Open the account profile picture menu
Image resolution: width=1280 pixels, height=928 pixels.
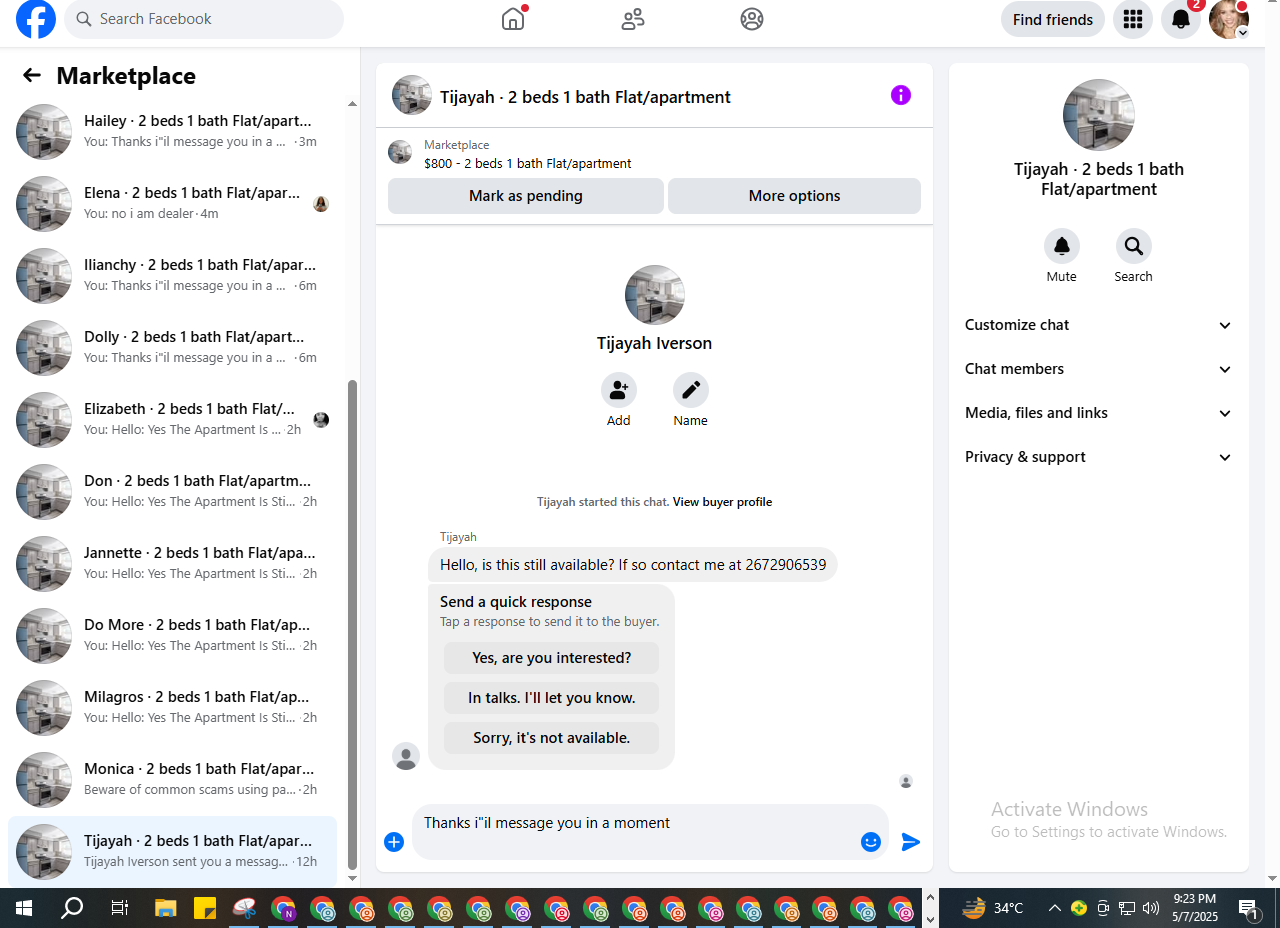tap(1229, 19)
